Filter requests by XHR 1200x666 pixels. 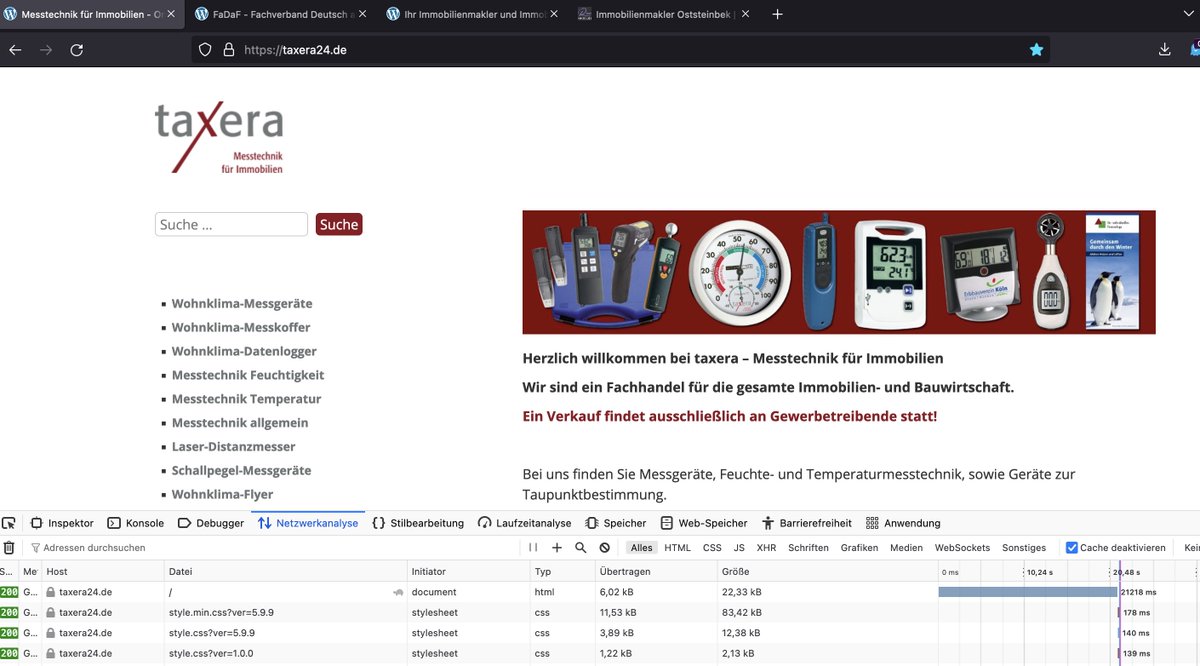[x=766, y=548]
